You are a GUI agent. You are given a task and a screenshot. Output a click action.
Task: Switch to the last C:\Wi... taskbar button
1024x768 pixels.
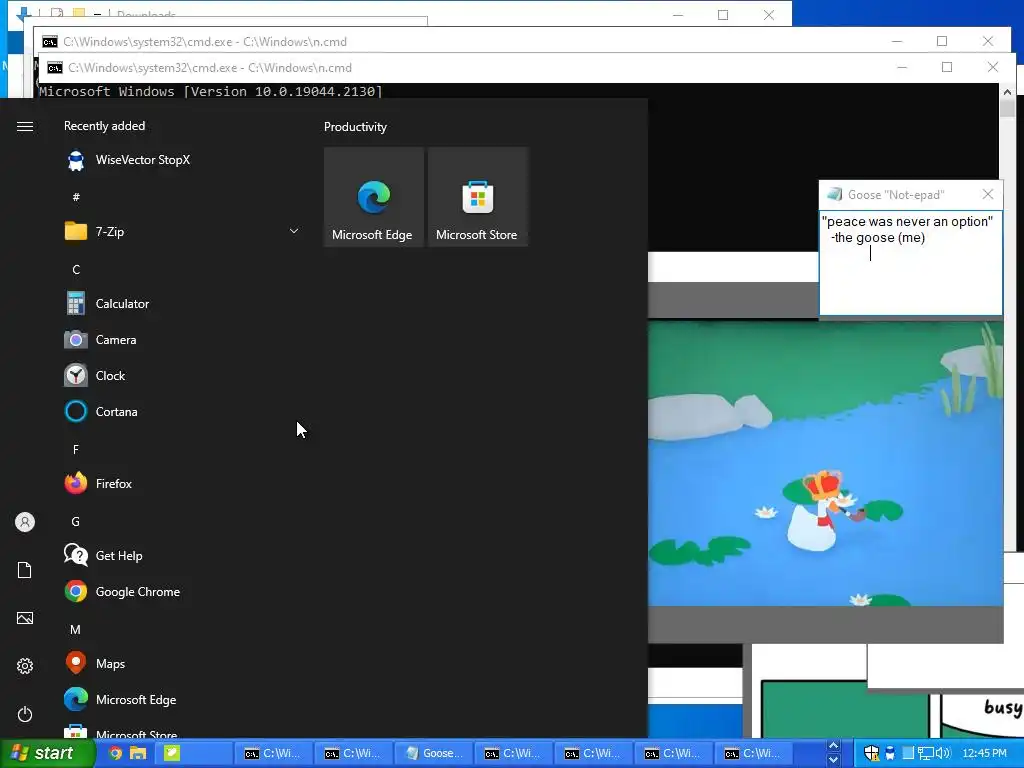[753, 753]
